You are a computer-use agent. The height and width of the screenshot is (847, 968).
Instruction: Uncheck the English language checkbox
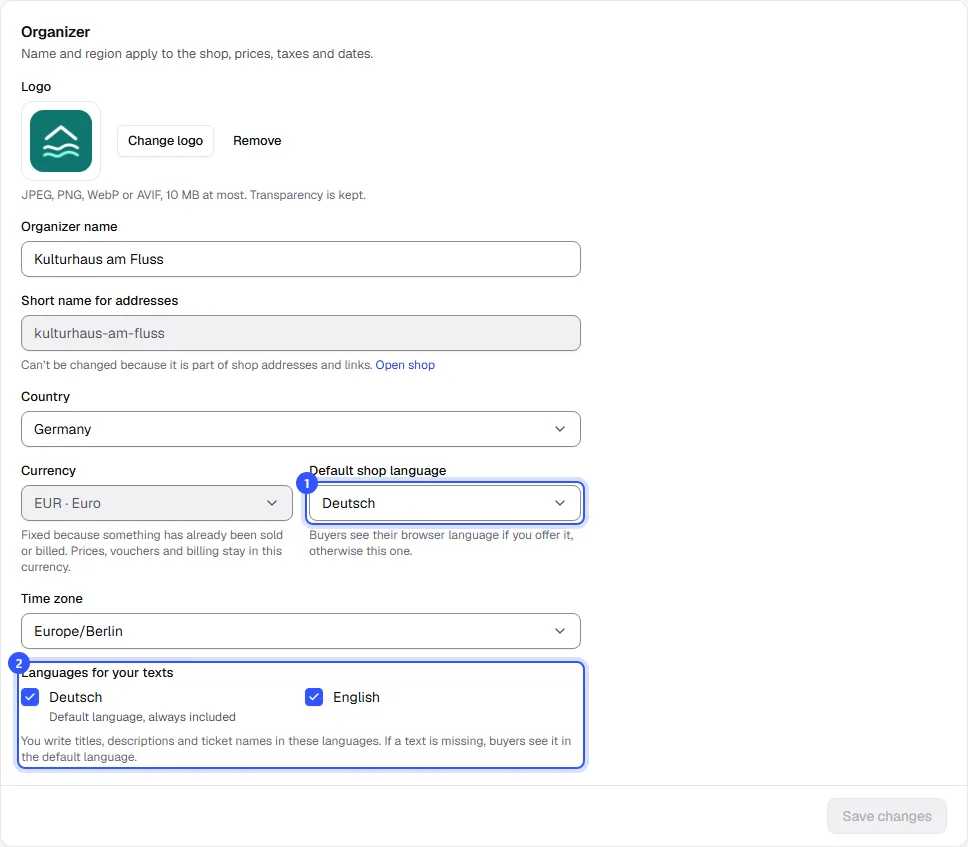coord(314,697)
